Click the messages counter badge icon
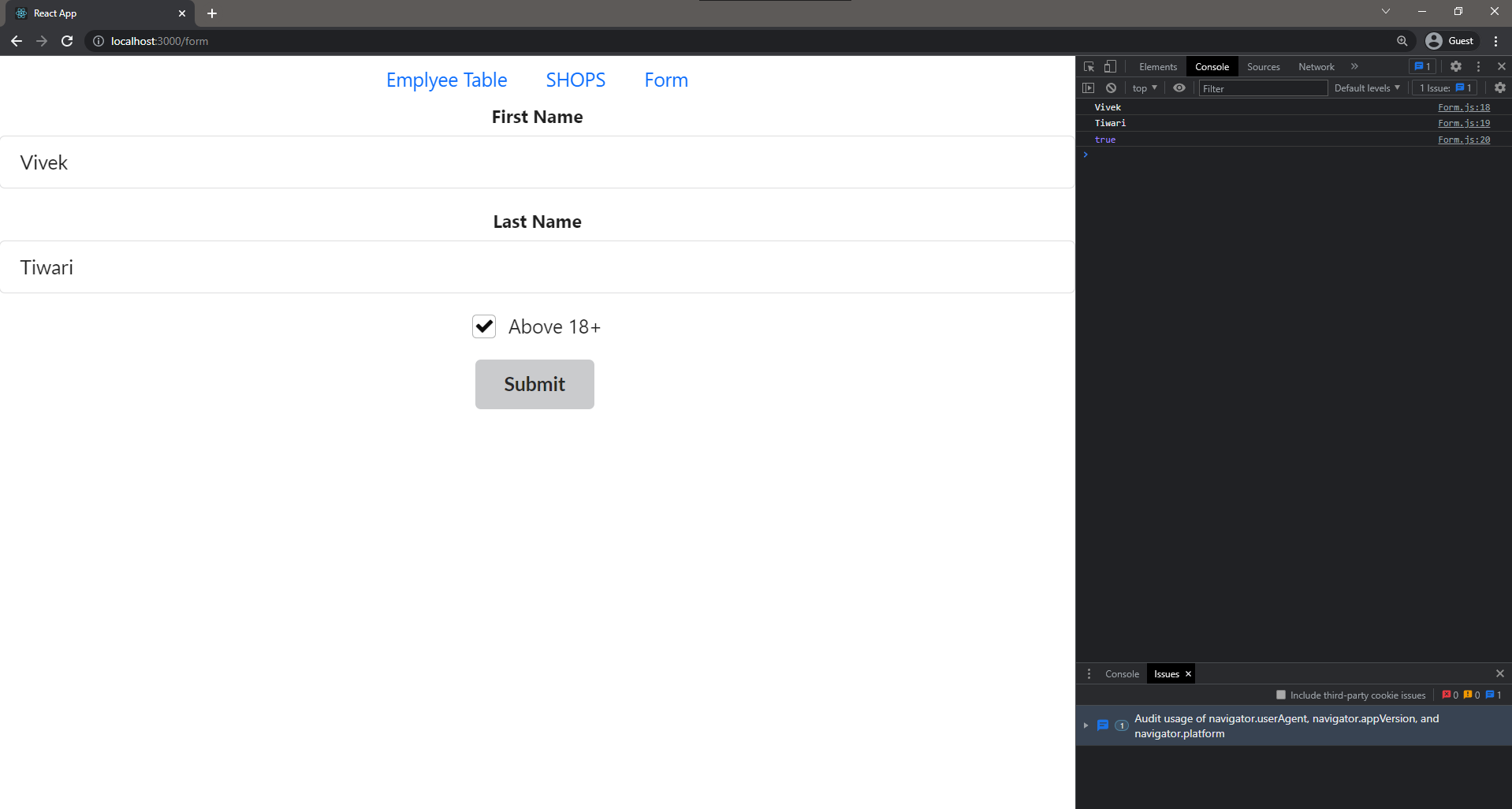Viewport: 1512px width, 809px height. click(x=1423, y=66)
